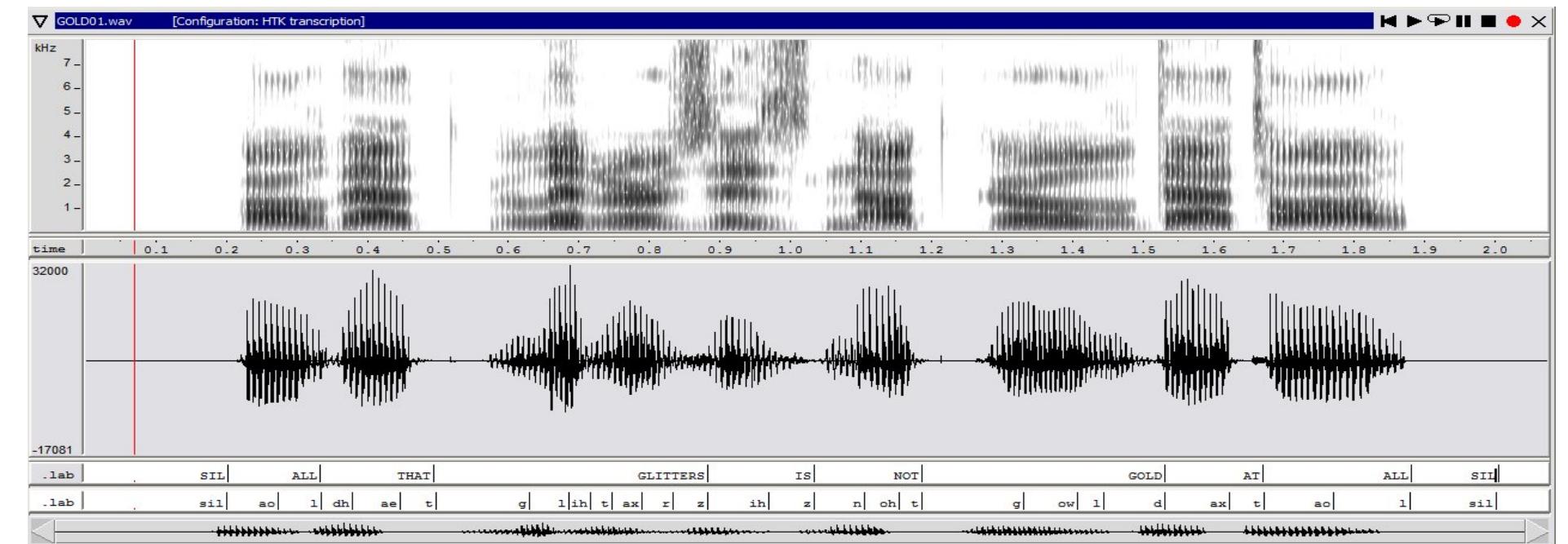Click the kHz frequency axis label
Viewport: 1568px width, 544px height.
44,48
